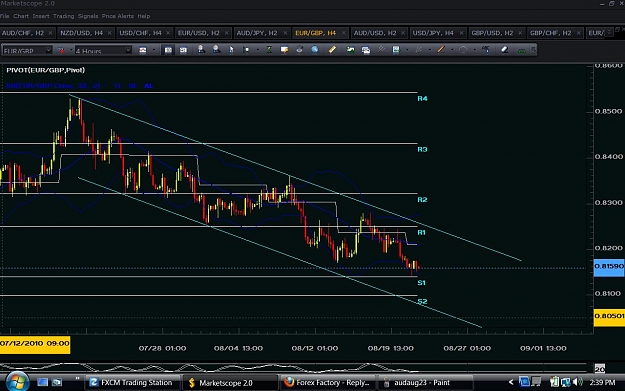Click the 07/12/2010 09:00 date marker
This screenshot has width=625, height=391.
pyautogui.click(x=35, y=344)
